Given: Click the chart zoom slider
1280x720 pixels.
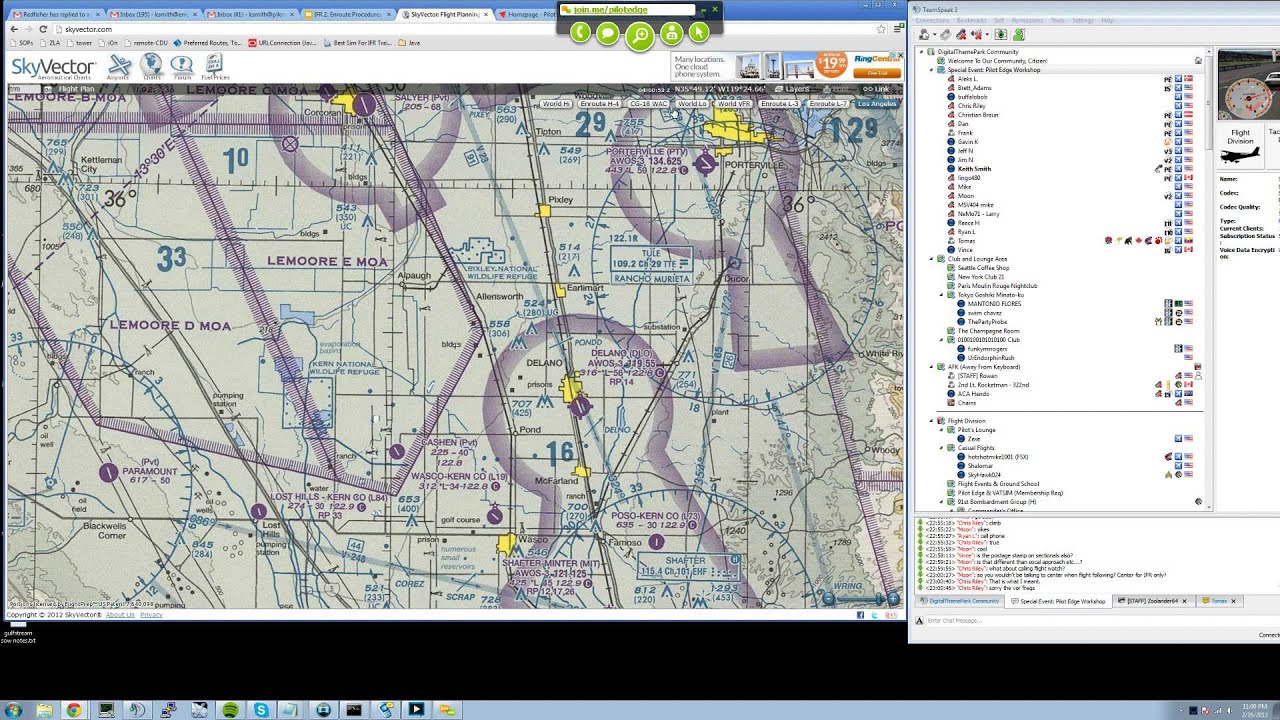Looking at the screenshot, I should 861,599.
